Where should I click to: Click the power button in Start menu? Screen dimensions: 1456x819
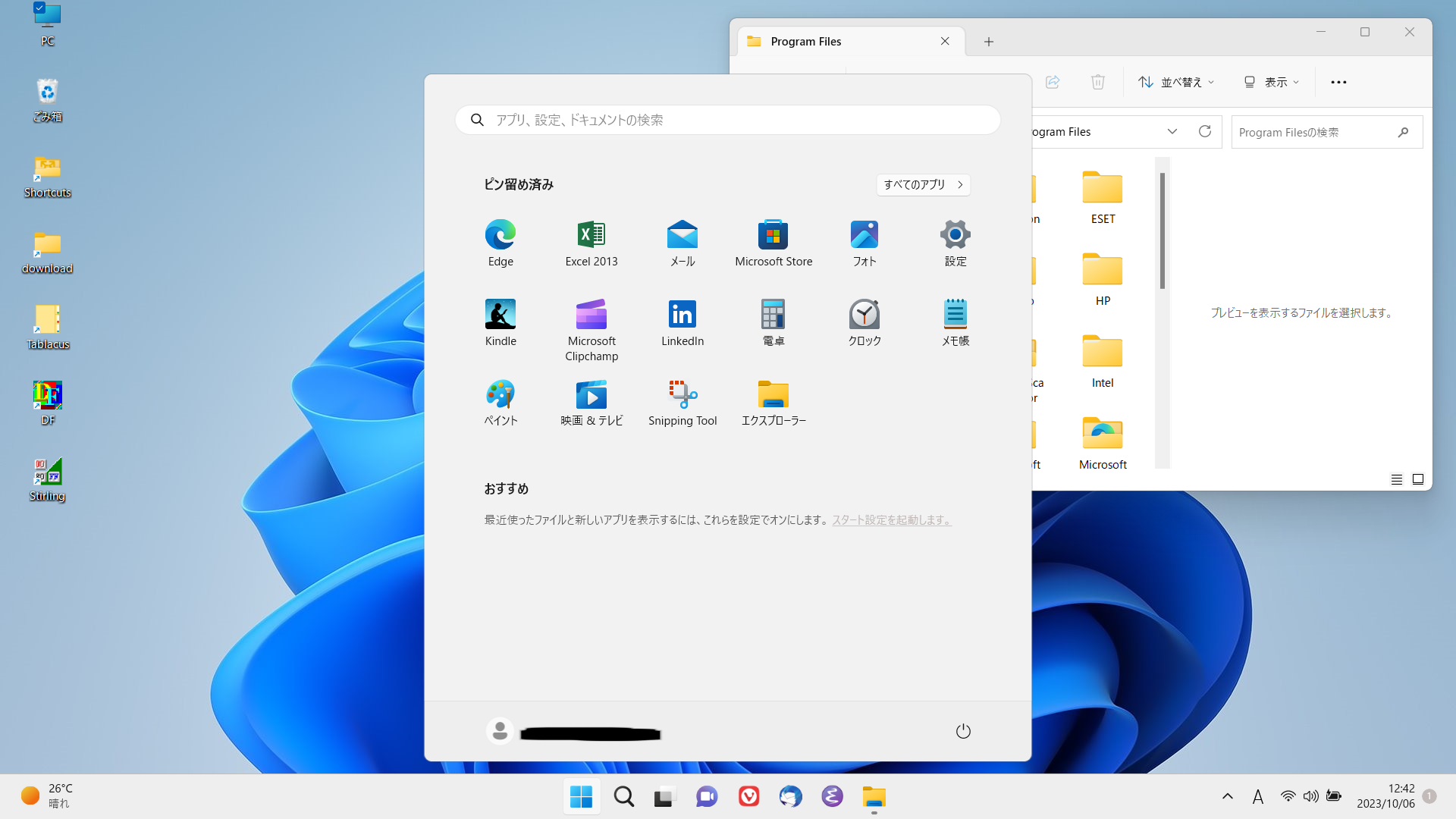tap(962, 730)
